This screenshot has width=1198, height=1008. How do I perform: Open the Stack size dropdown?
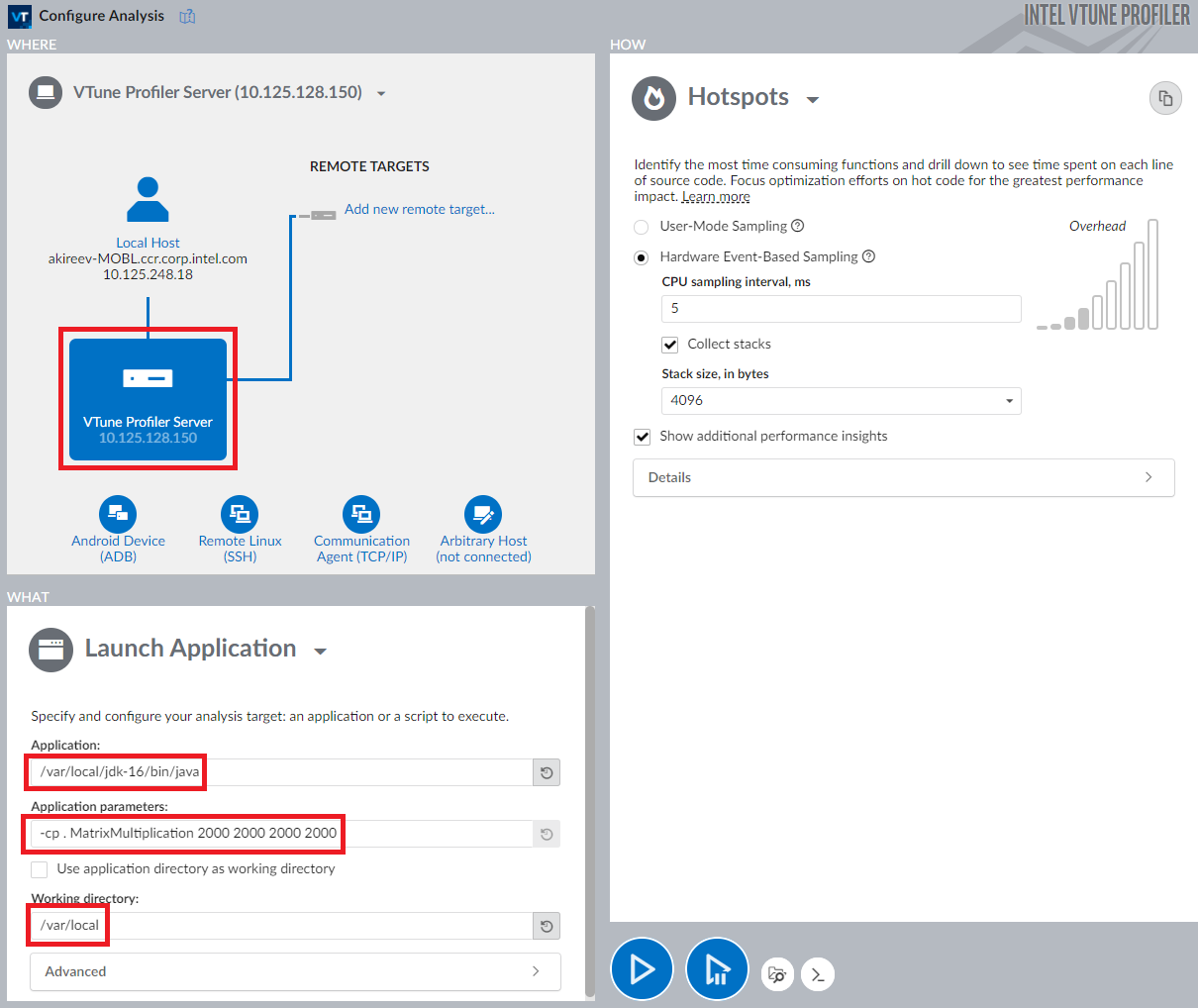[x=841, y=401]
